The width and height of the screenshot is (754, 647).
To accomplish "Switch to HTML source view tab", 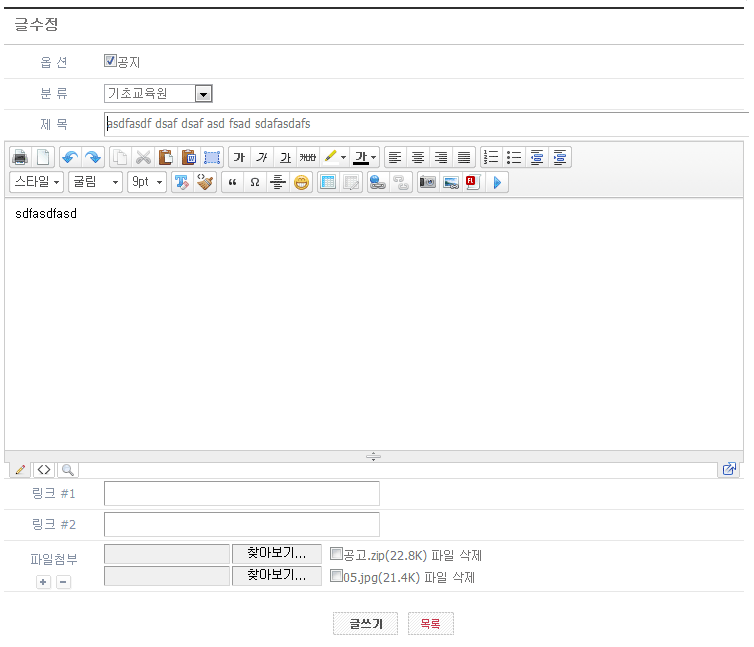I will click(44, 469).
